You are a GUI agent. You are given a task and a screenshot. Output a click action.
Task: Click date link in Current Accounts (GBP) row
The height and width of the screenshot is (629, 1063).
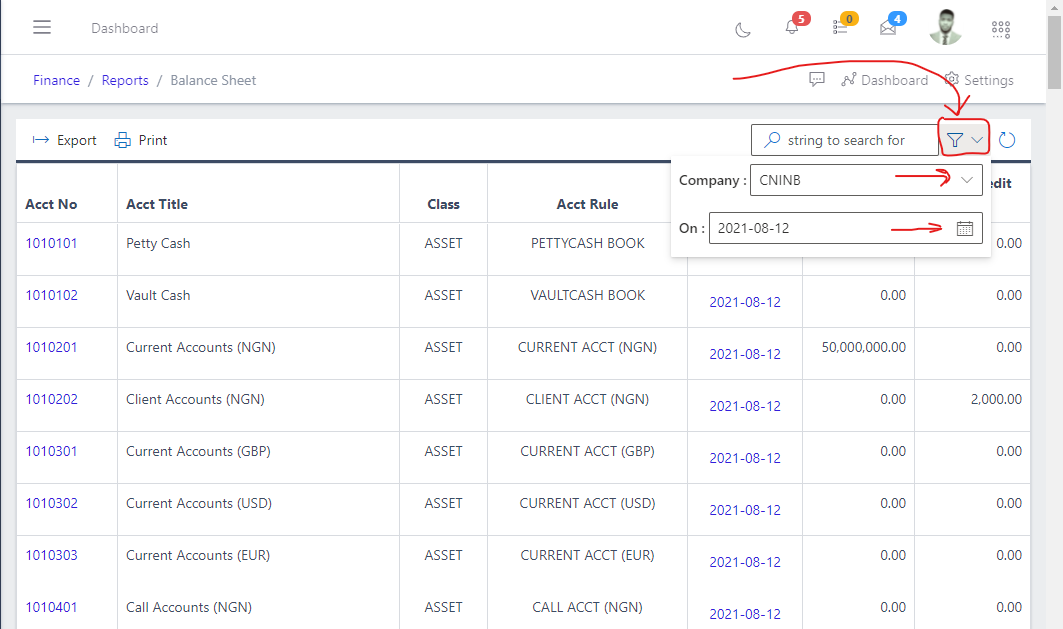745,458
